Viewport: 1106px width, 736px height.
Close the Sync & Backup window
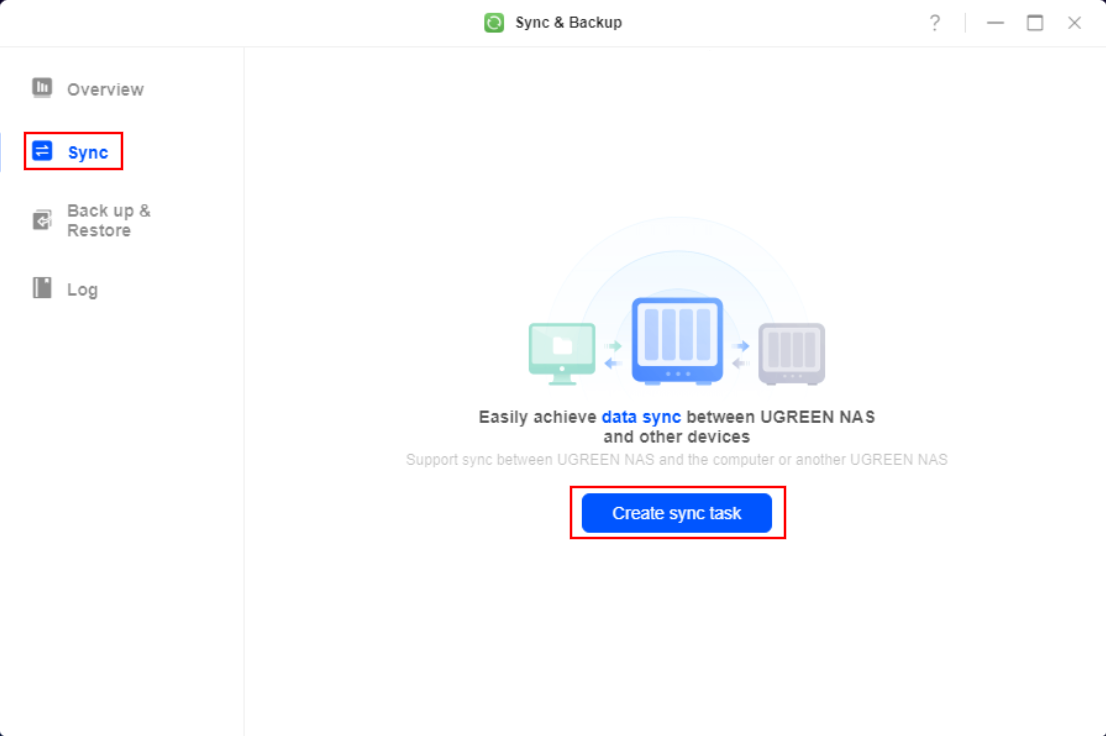(x=1074, y=23)
